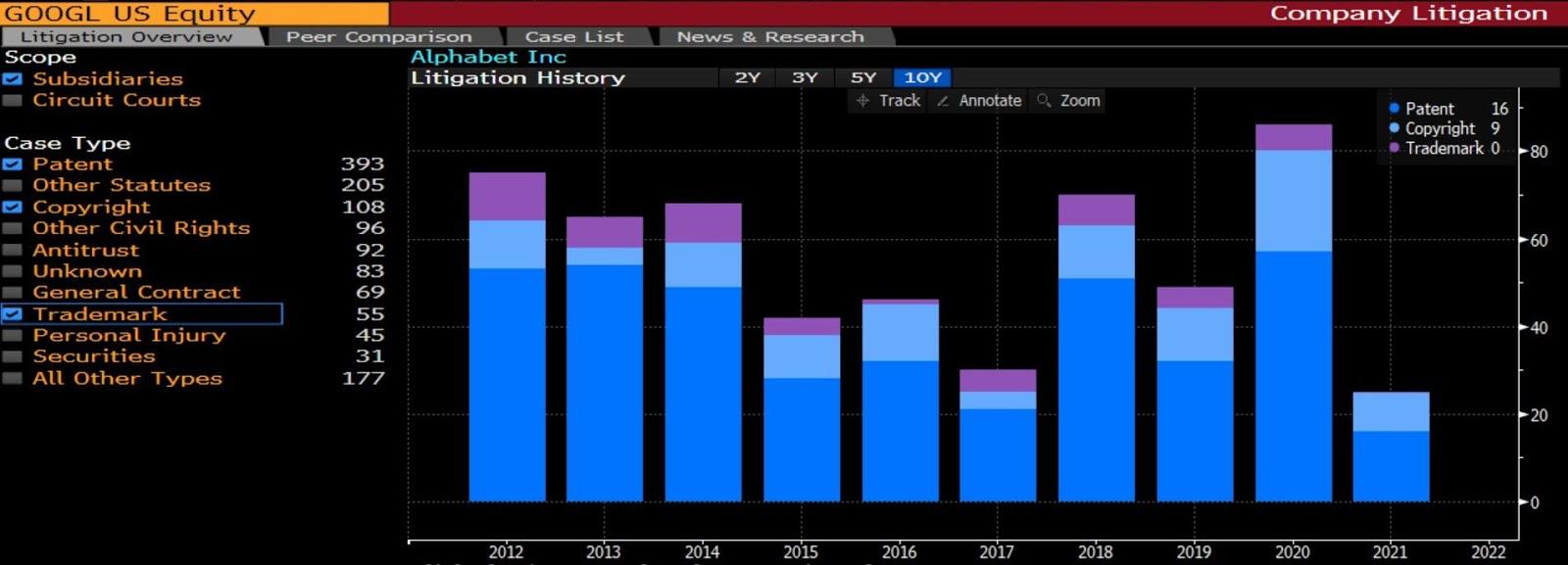
Task: Click the Zoom magnifier icon
Action: click(1044, 101)
